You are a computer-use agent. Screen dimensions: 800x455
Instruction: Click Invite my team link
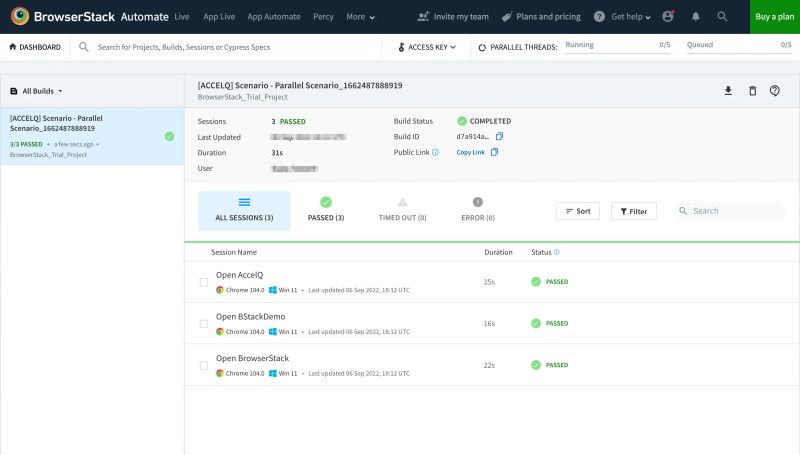[x=461, y=16]
